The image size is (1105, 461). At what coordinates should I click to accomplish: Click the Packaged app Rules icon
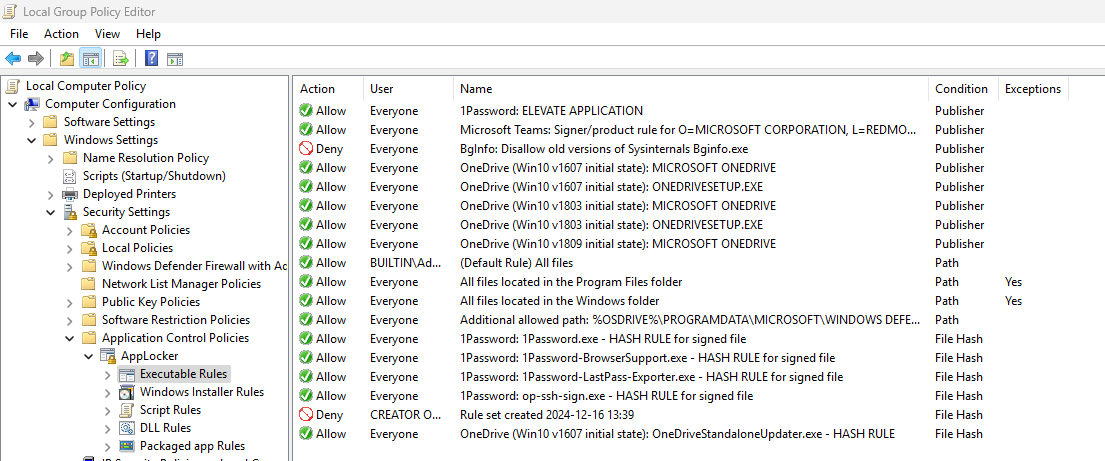tap(127, 446)
